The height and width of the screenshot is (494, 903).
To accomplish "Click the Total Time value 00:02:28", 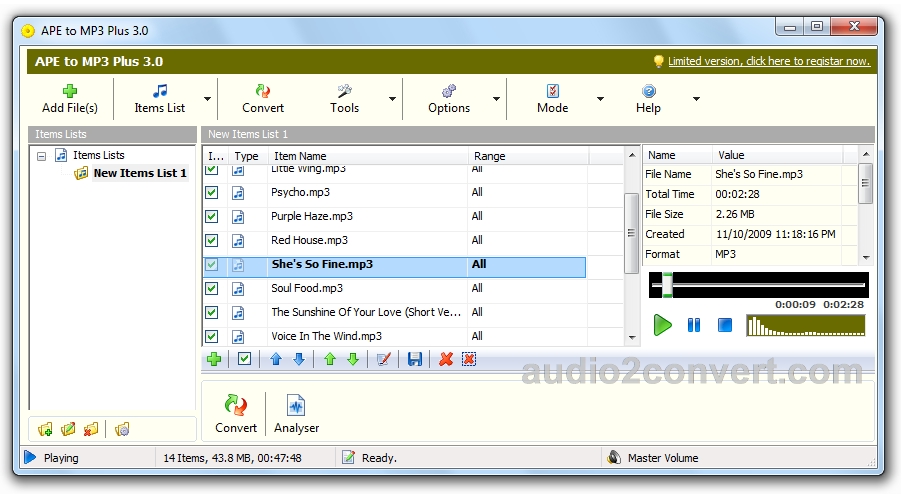I will (737, 194).
